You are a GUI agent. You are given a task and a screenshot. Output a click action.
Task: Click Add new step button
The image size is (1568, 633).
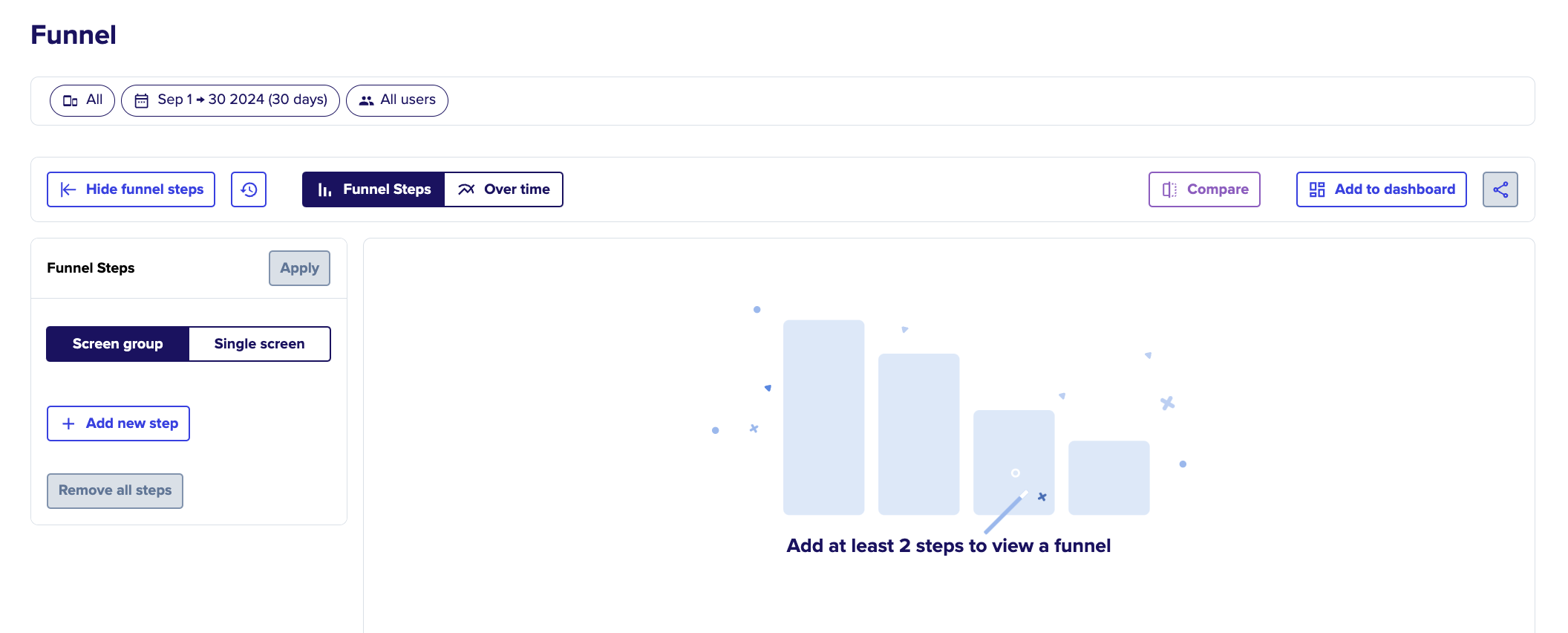pos(118,423)
